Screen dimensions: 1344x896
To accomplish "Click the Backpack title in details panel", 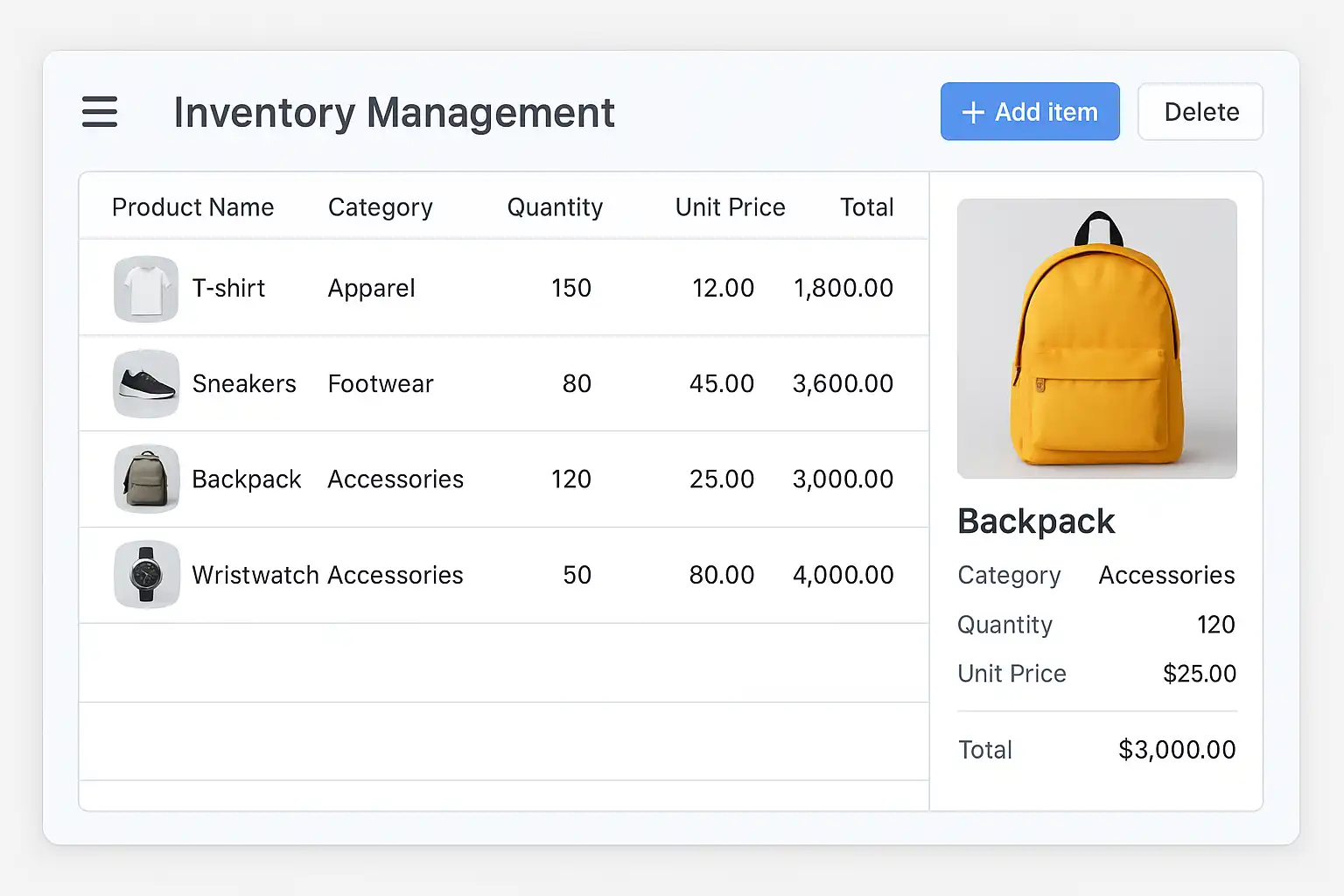I will 1036,521.
